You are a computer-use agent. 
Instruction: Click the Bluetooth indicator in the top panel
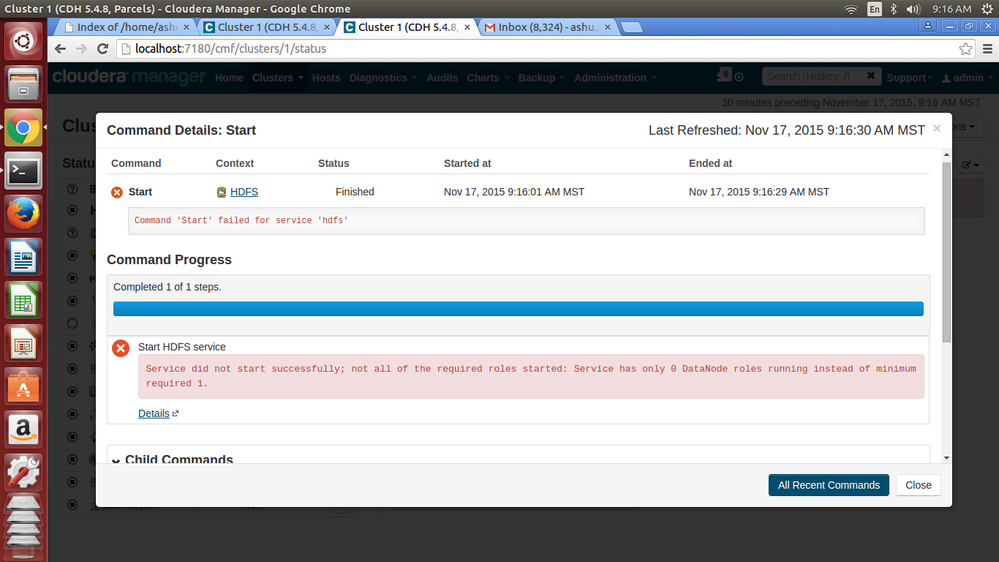point(893,9)
